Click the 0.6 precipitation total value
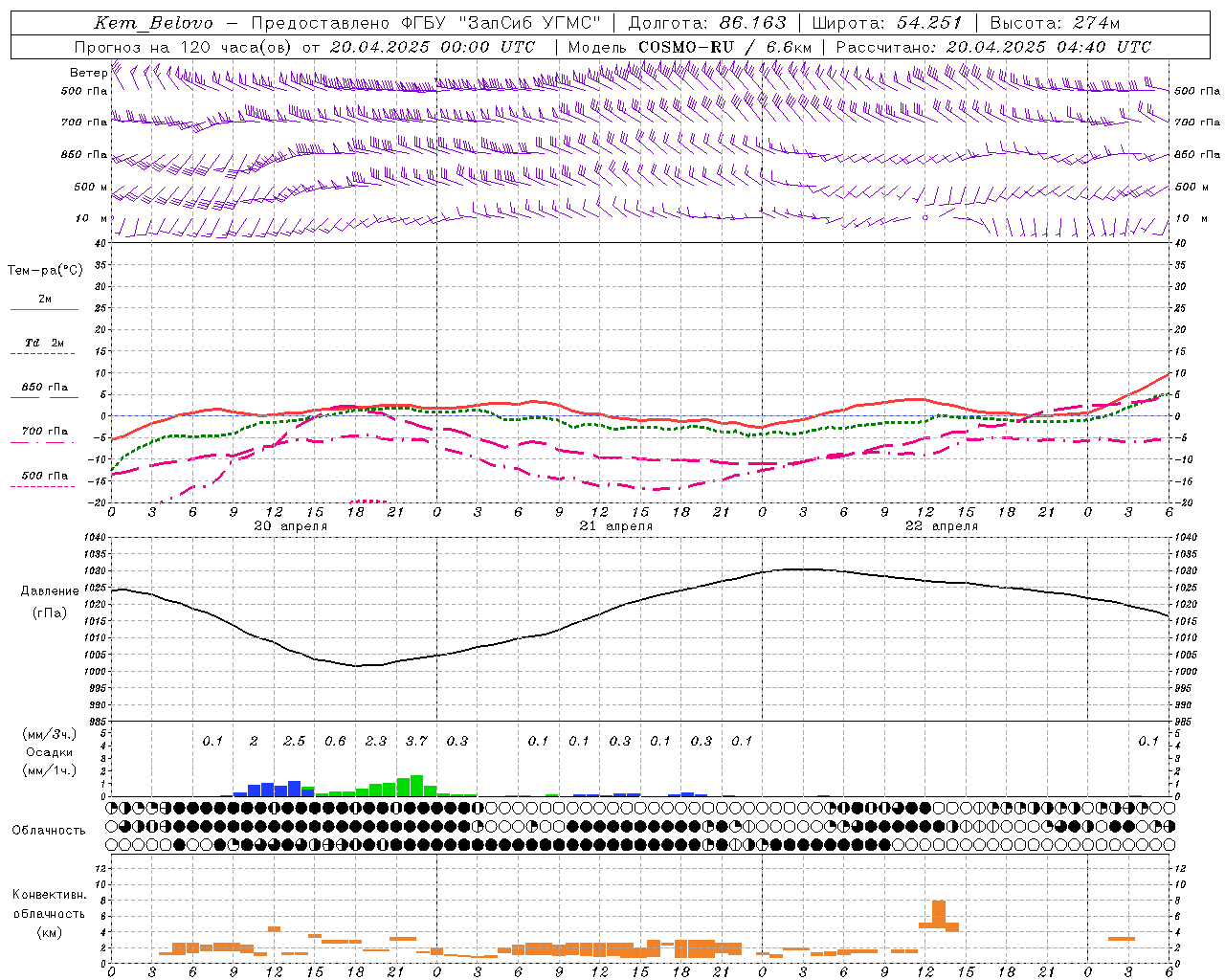Screen dimensions: 1225x980 click(x=335, y=741)
